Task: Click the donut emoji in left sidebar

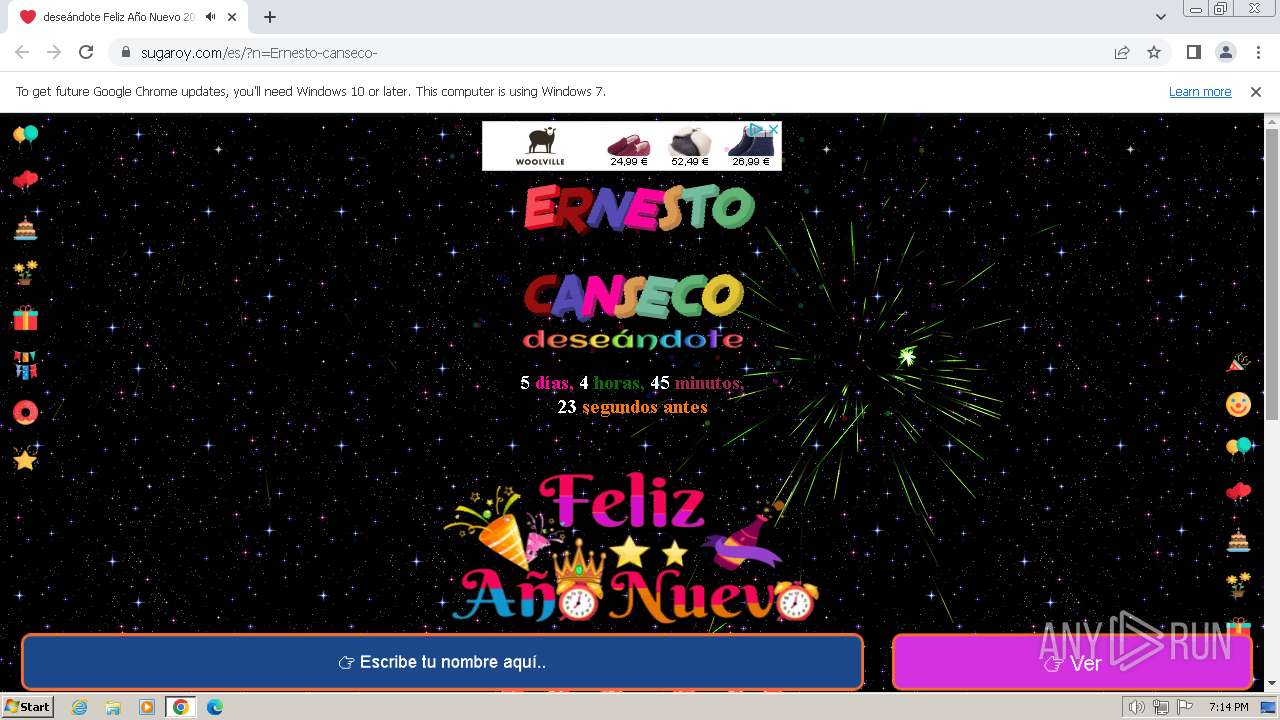Action: (25, 412)
